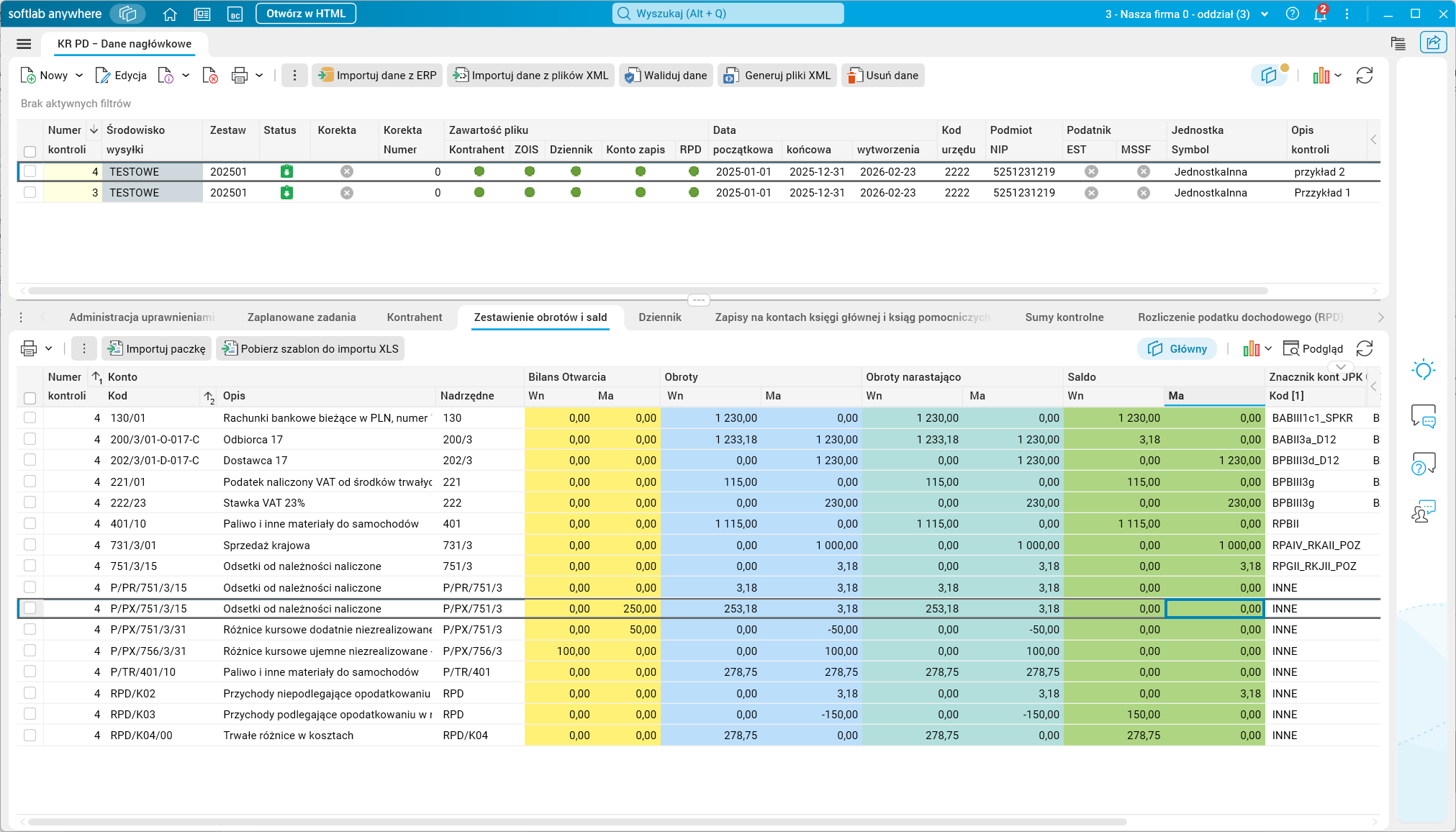Open the Sumy kontrolne tab
The width and height of the screenshot is (1456, 832).
[1064, 317]
